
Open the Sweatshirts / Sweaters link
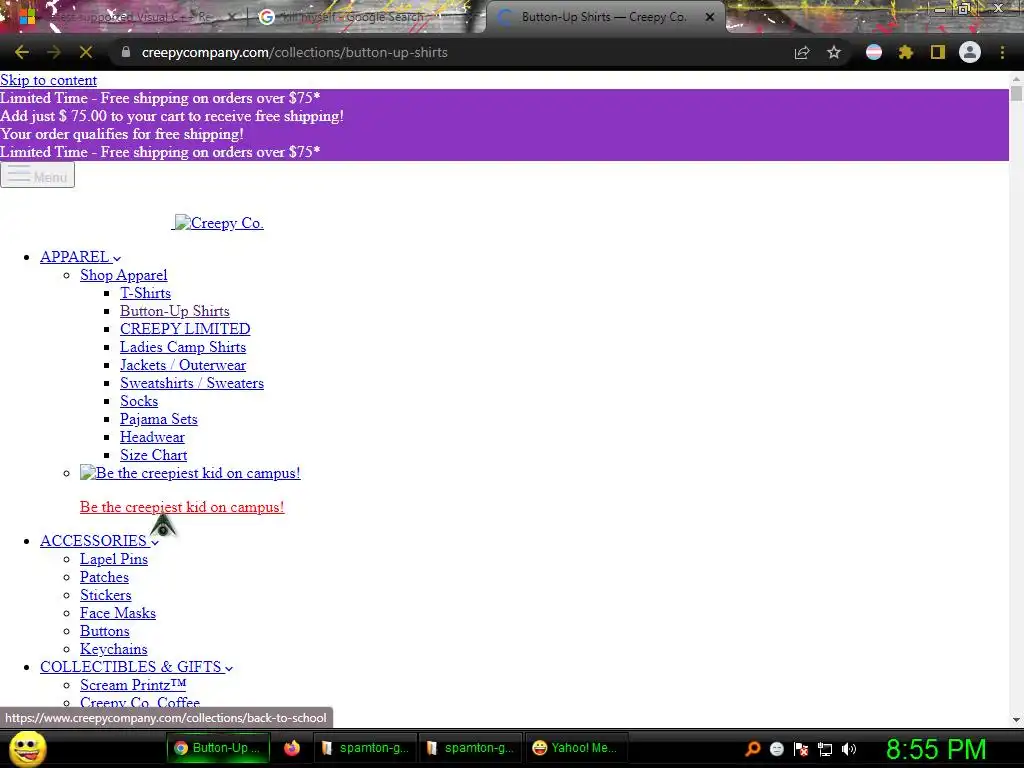(x=192, y=383)
